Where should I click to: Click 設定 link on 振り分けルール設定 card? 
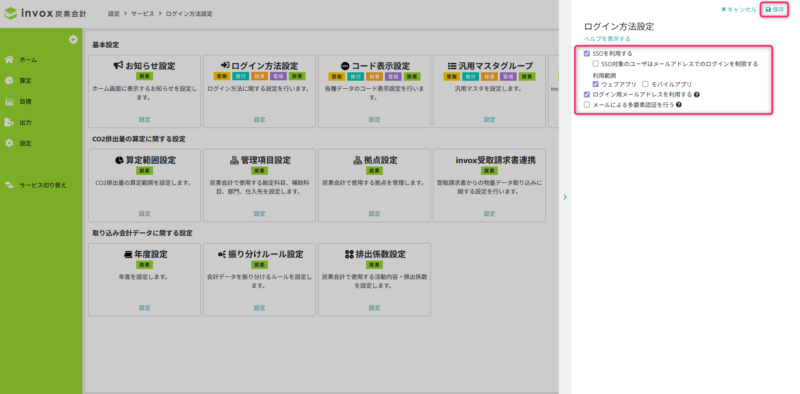(x=260, y=308)
